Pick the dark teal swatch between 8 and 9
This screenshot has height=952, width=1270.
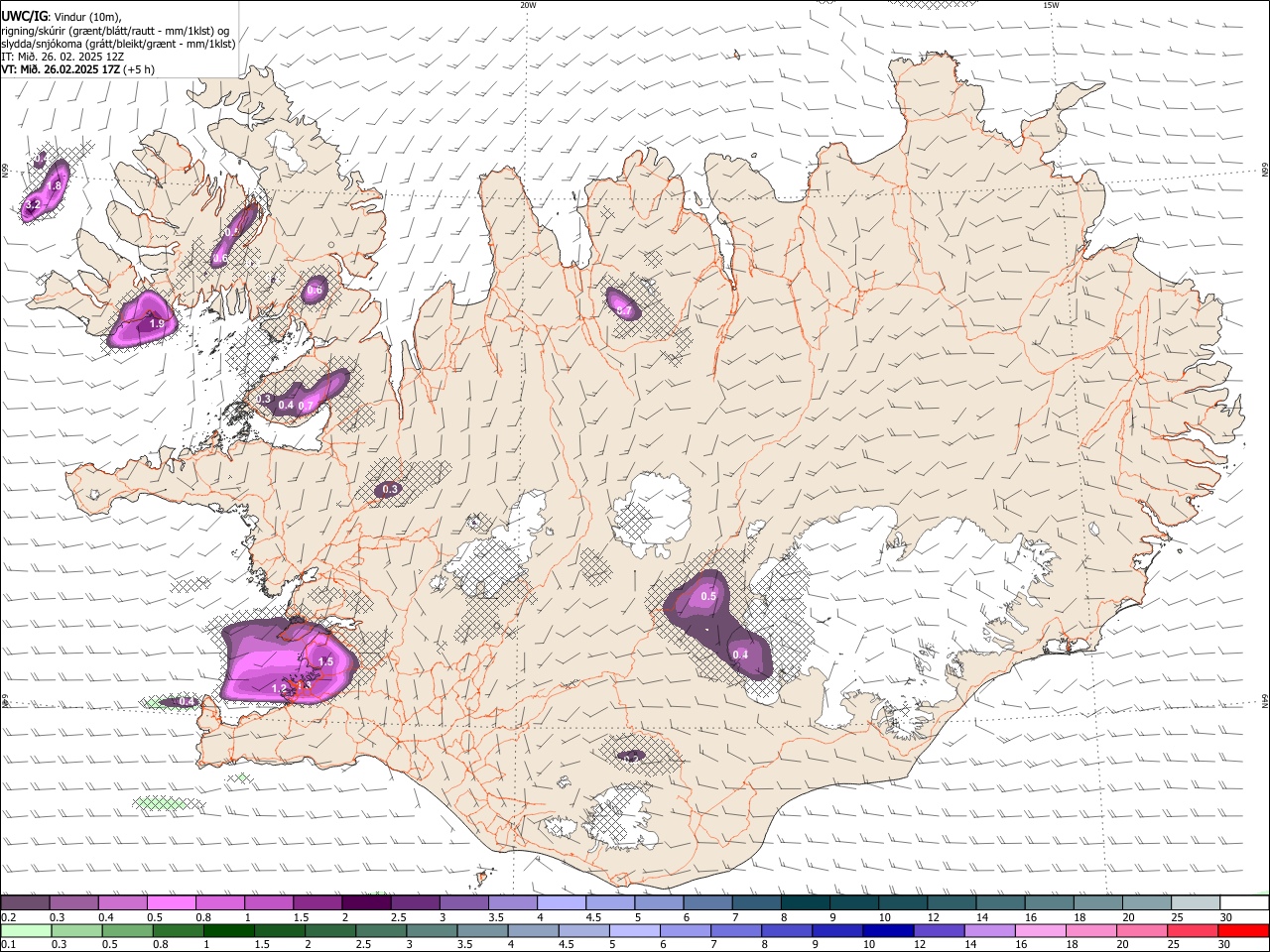[x=805, y=902]
